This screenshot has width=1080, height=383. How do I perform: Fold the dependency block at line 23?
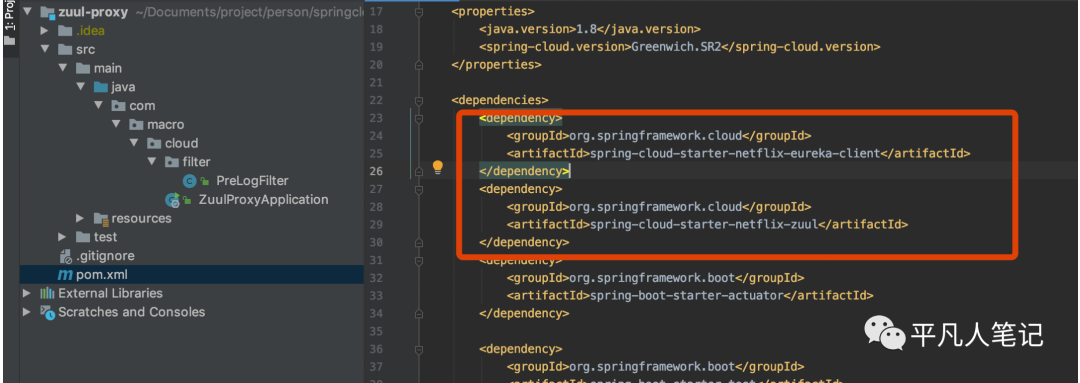click(x=419, y=118)
